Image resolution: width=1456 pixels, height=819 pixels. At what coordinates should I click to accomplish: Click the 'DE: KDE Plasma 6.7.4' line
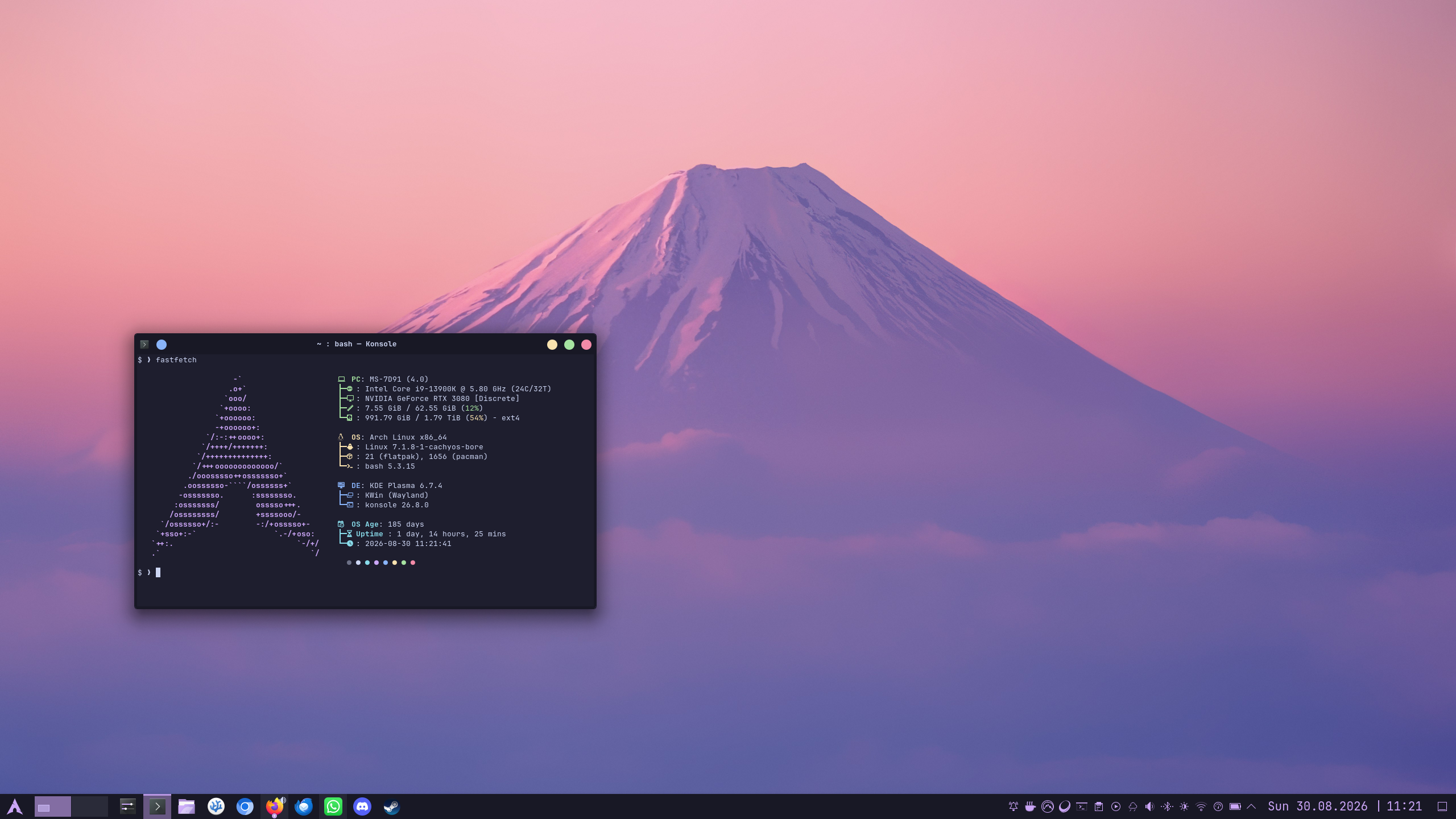point(390,486)
